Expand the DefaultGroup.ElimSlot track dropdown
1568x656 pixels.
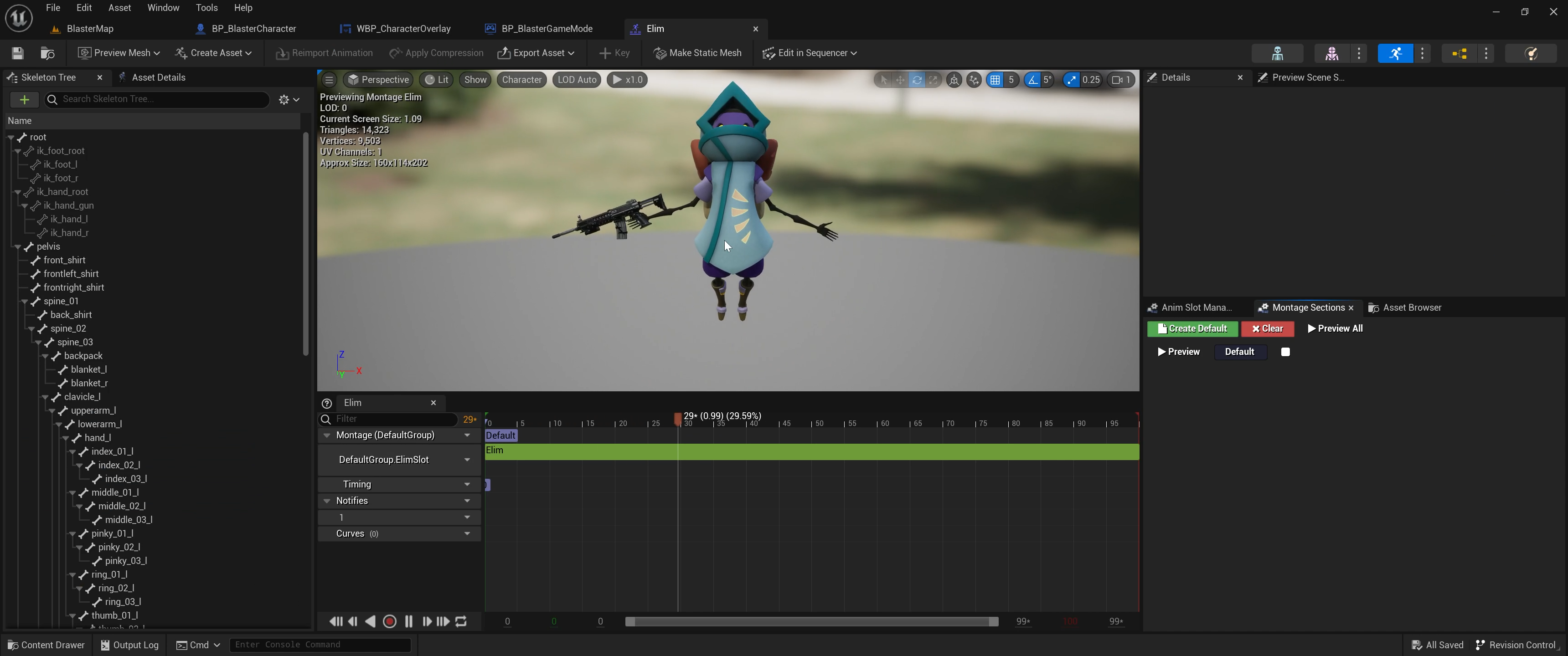[x=467, y=460]
